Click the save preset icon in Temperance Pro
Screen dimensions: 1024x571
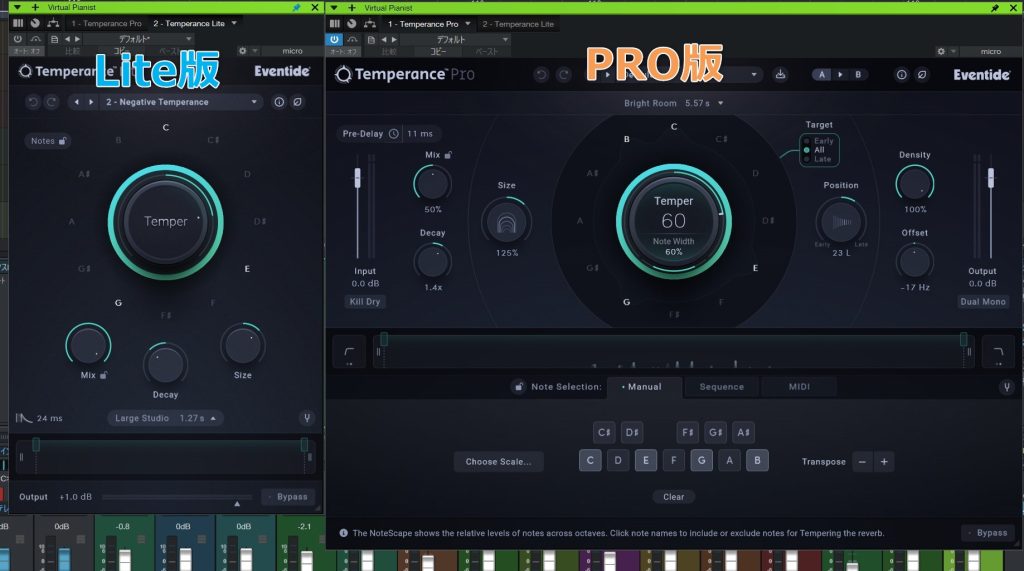[781, 74]
